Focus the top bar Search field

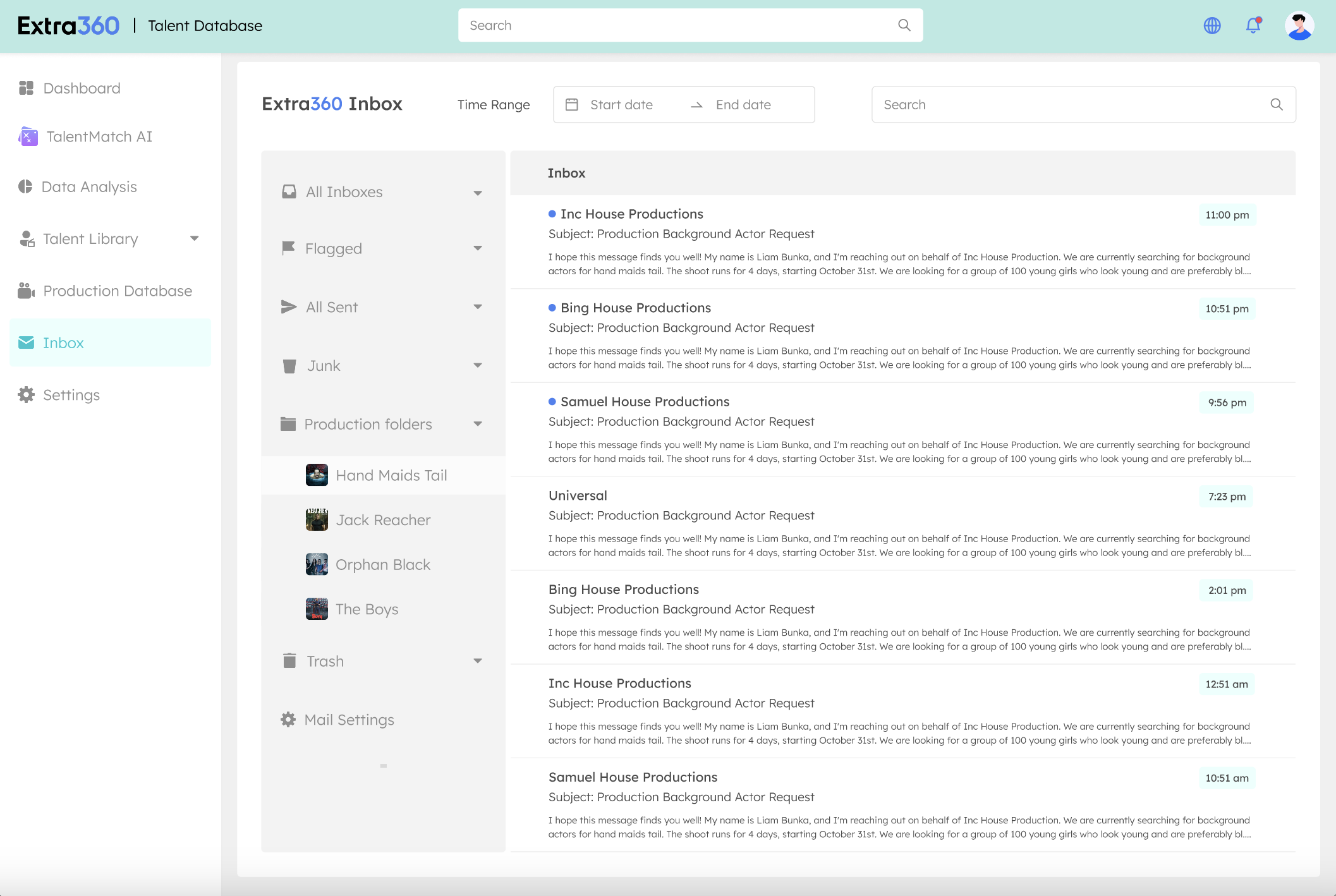click(690, 25)
